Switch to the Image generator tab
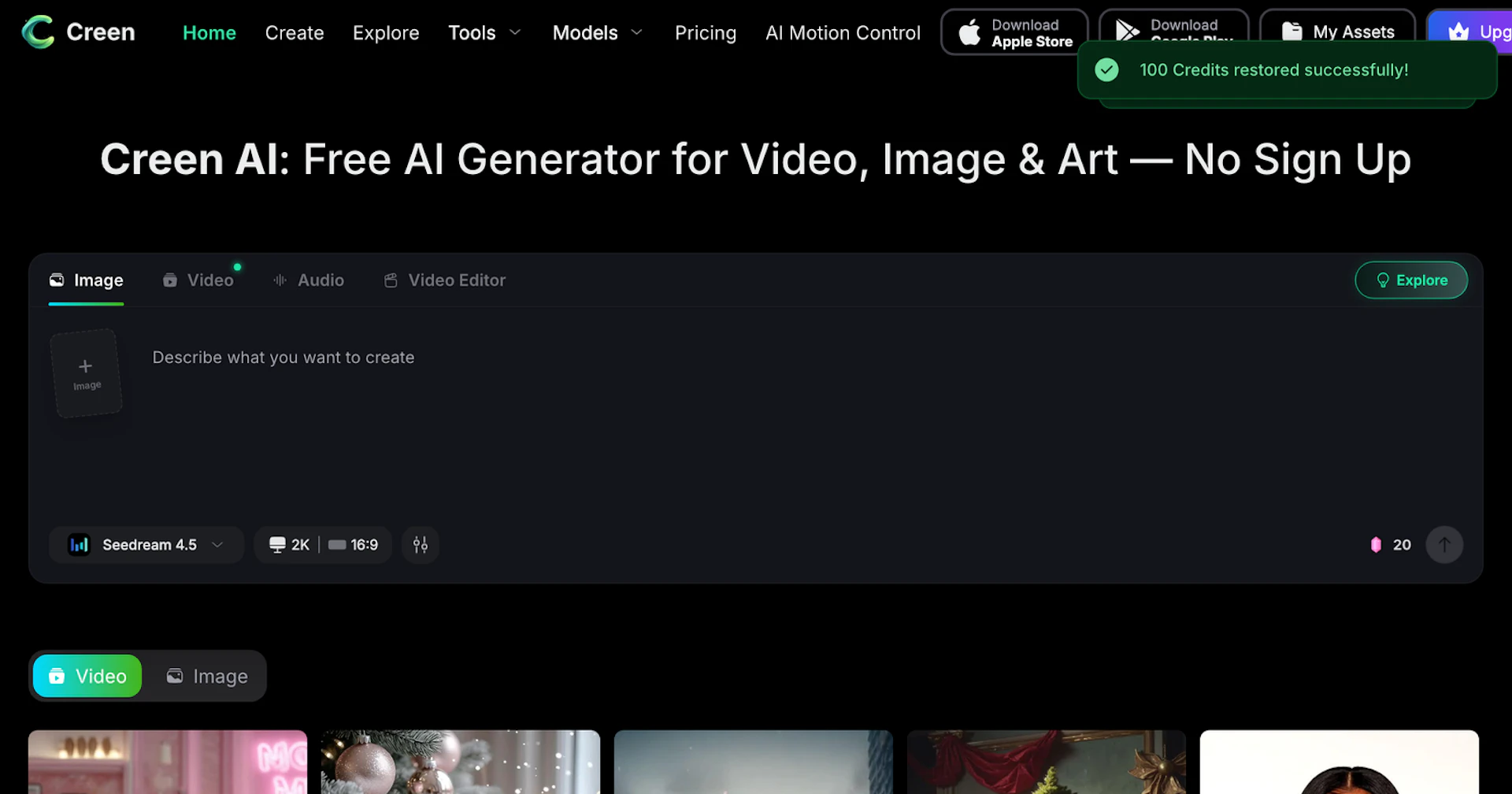1512x794 pixels. pos(87,280)
